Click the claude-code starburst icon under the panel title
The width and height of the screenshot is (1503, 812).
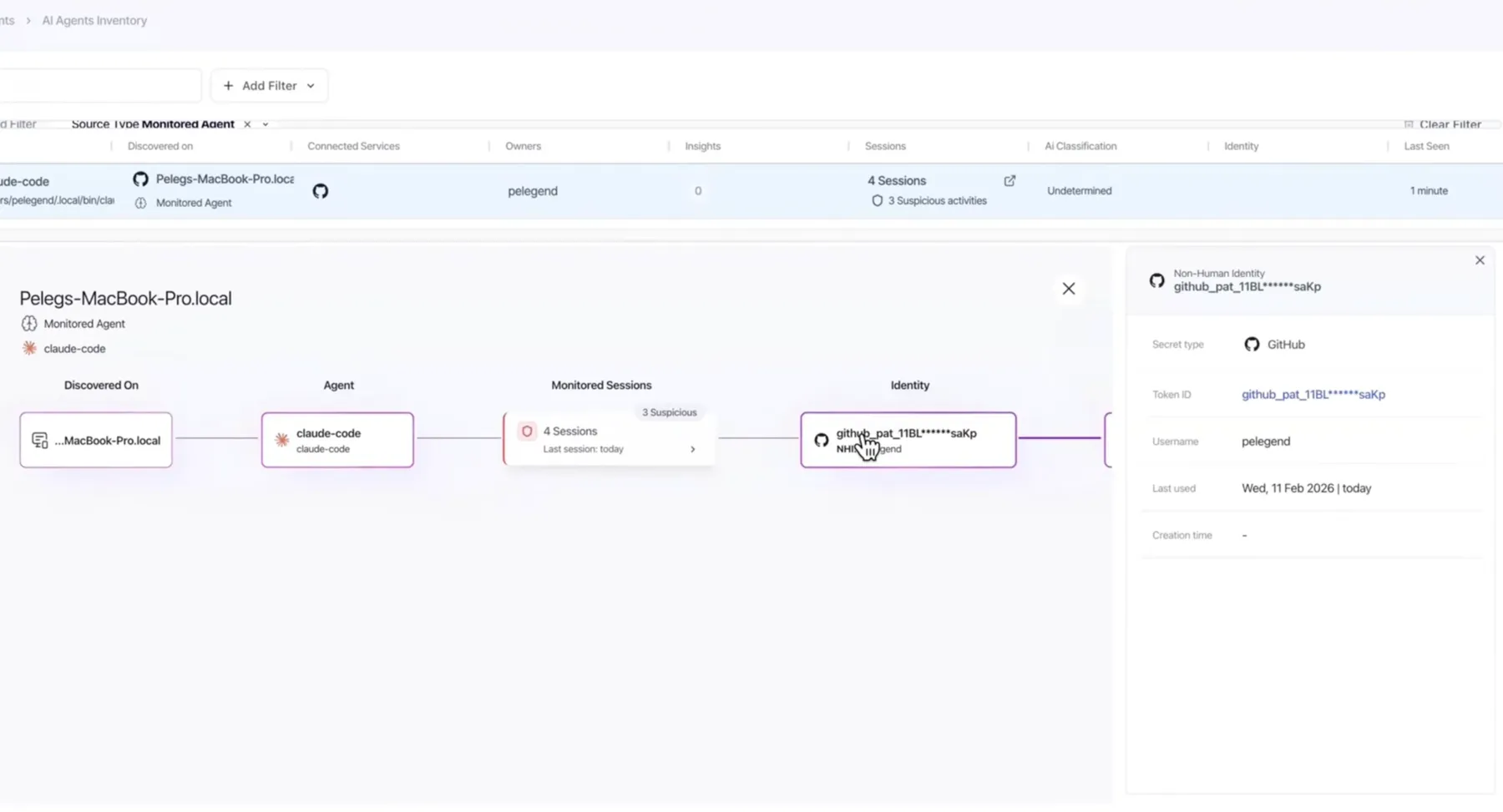pyautogui.click(x=29, y=349)
